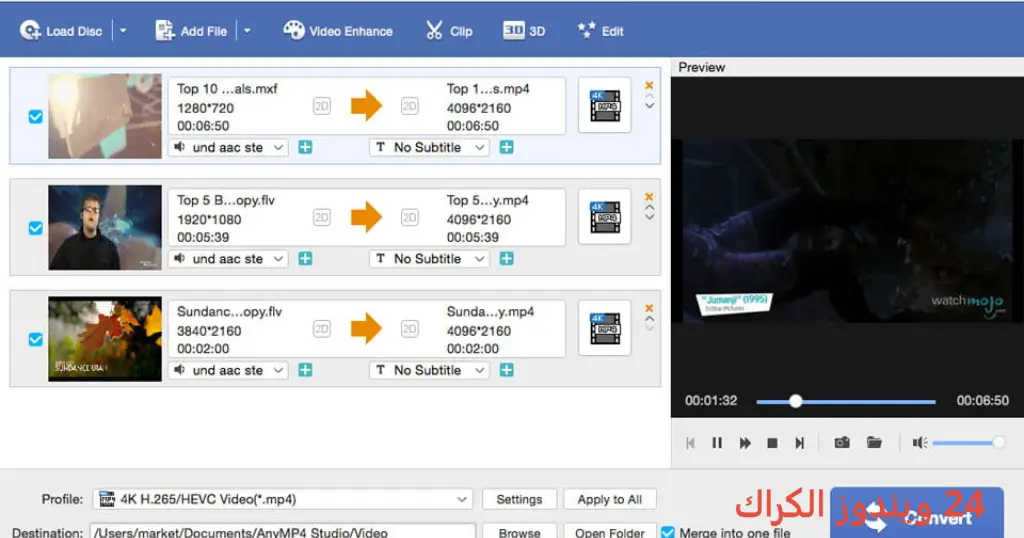Open audio track dropdown for Sundanc...opy.flv

(x=228, y=370)
